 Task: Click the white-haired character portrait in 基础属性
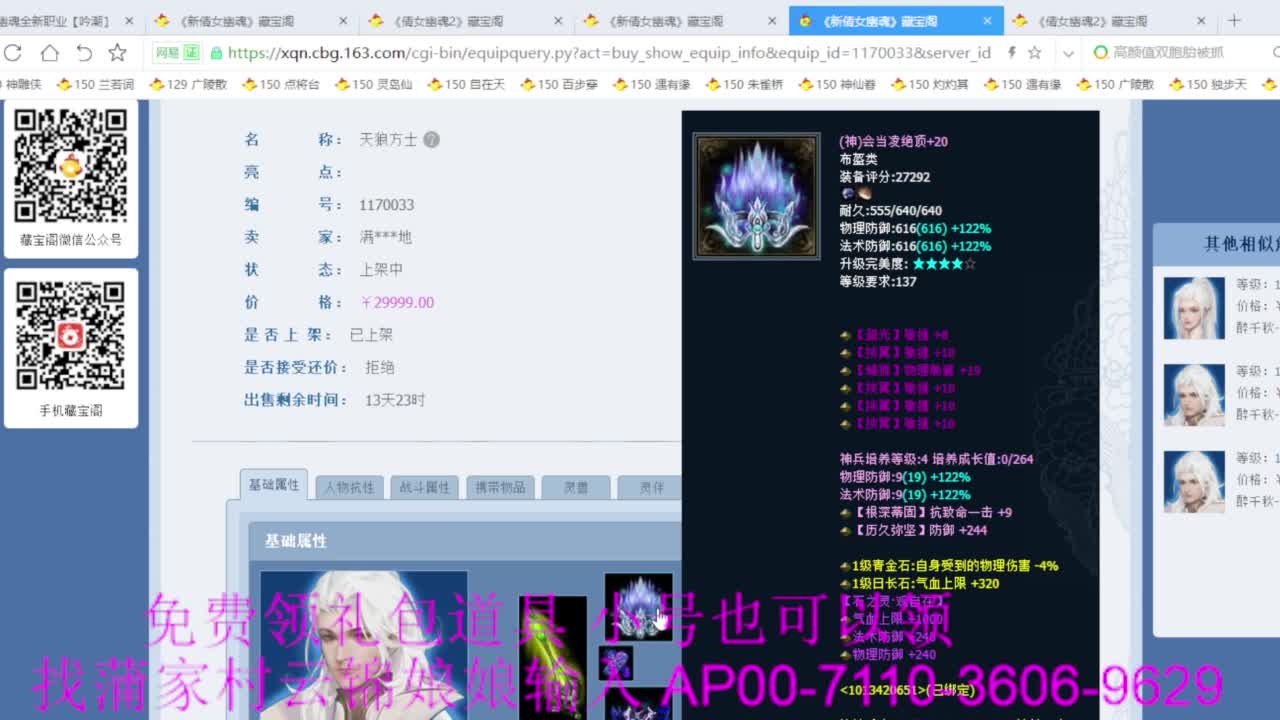(363, 645)
